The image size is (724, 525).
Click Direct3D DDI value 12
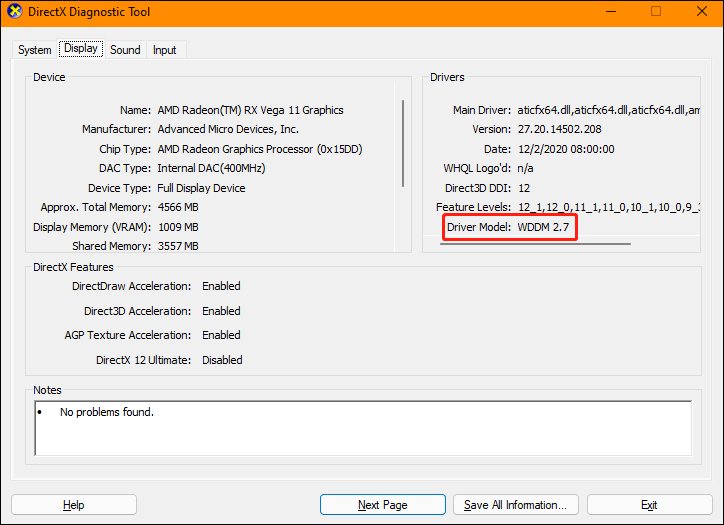click(524, 188)
